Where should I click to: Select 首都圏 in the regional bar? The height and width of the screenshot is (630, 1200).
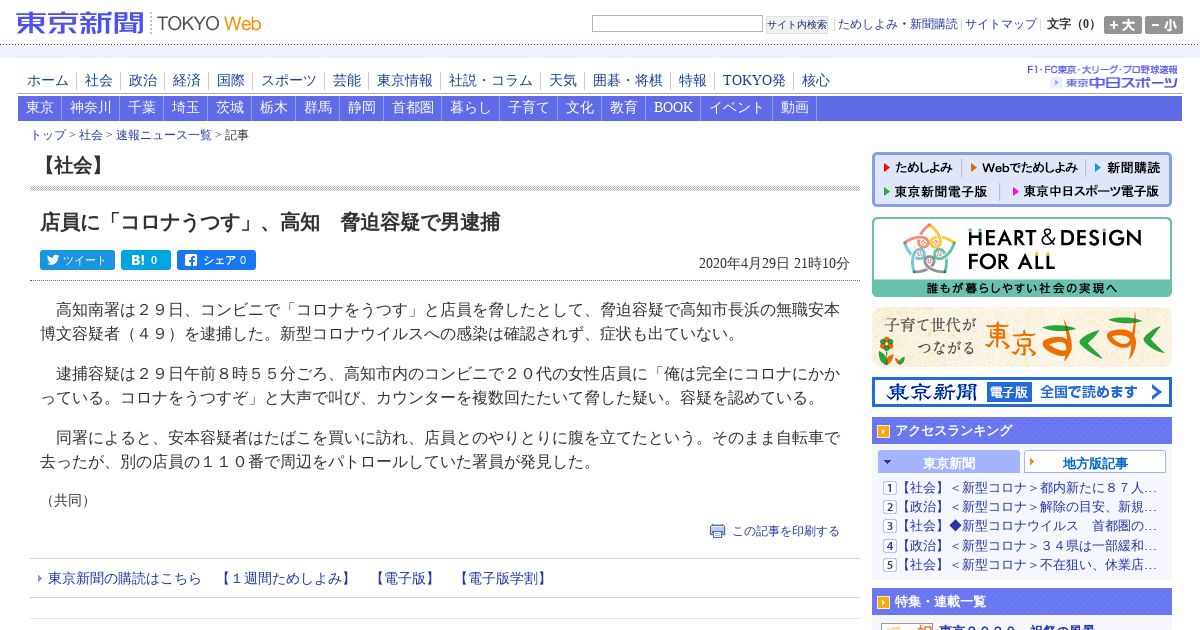click(x=413, y=108)
